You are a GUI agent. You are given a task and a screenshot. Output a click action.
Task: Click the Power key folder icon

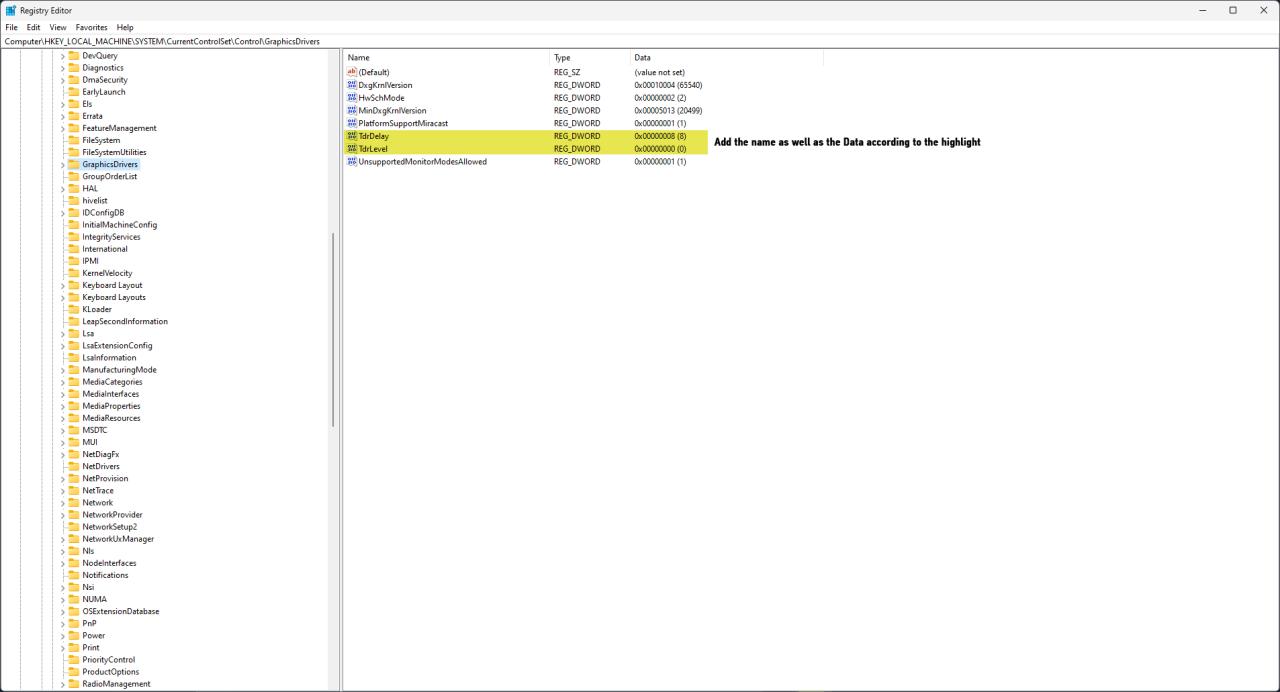[73, 636]
